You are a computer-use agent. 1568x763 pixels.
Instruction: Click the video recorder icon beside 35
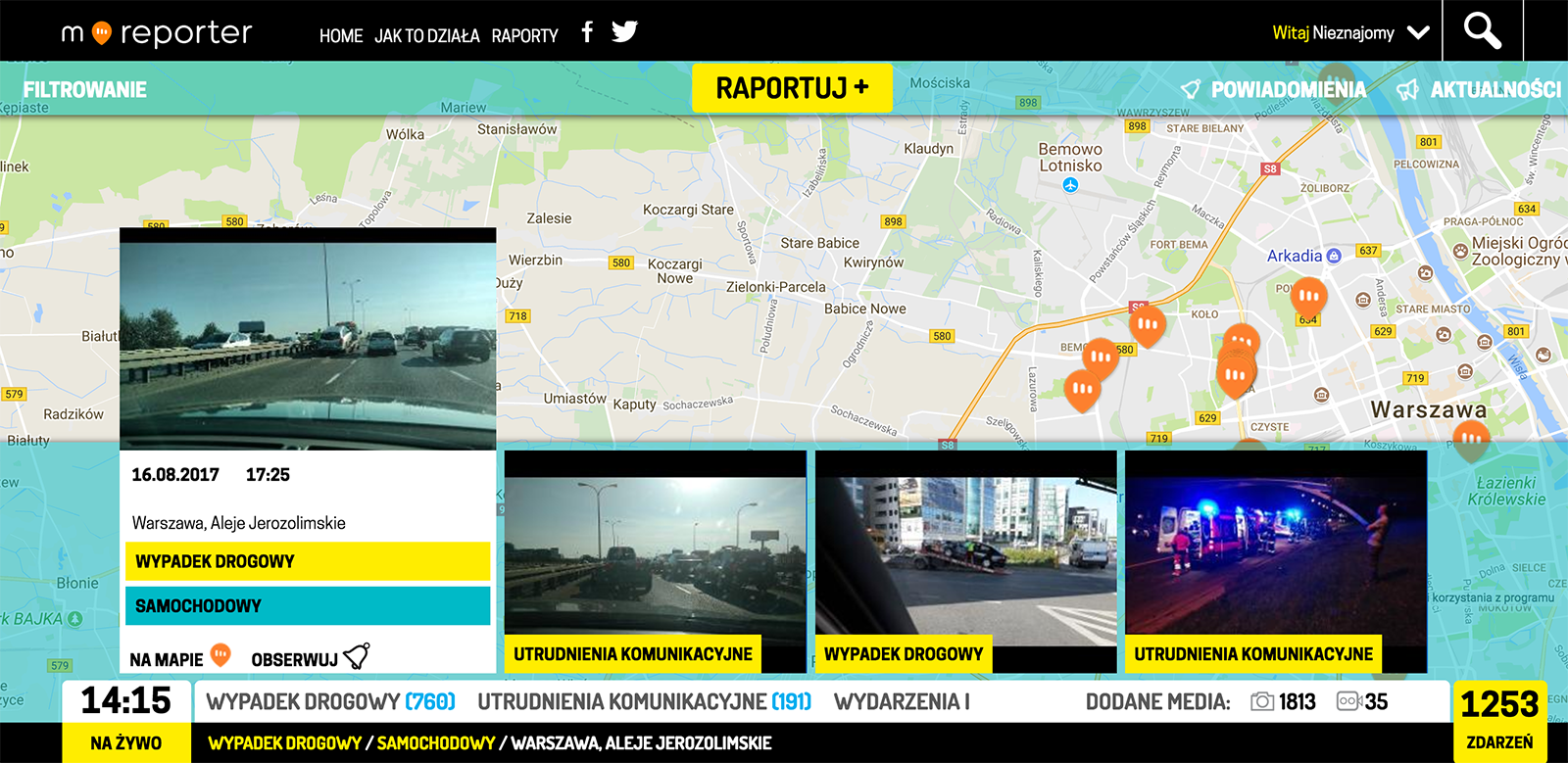tap(1348, 701)
